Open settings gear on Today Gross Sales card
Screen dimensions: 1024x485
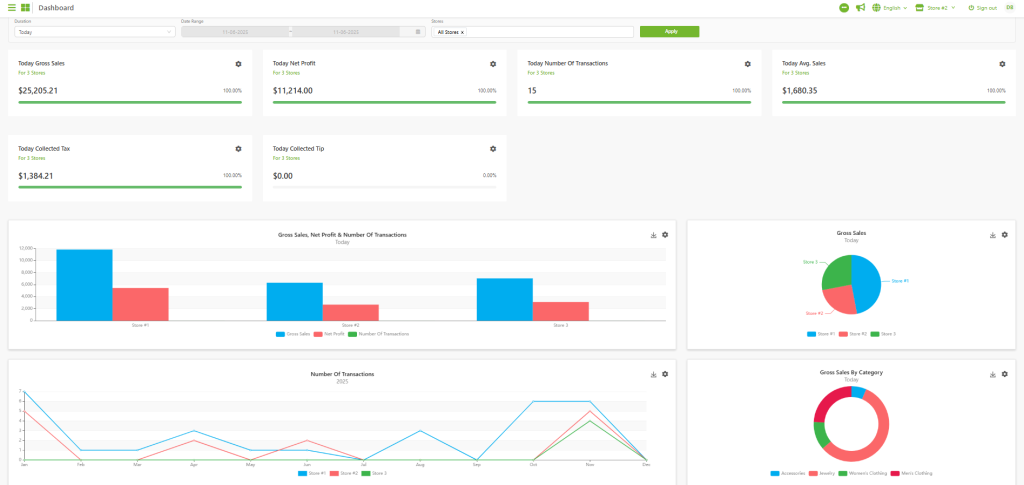click(x=238, y=64)
